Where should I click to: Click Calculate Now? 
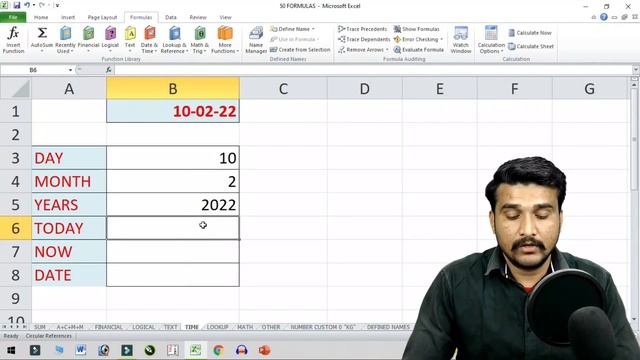click(x=530, y=33)
